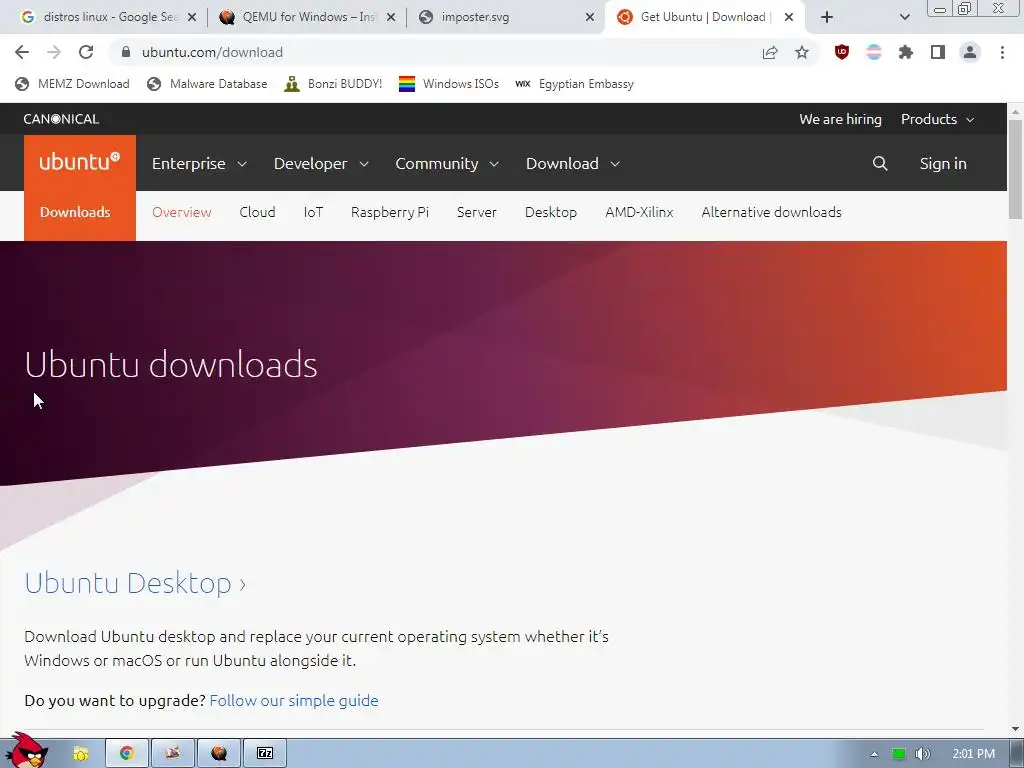Open the Cloud subnav item
1024x768 pixels.
(257, 212)
